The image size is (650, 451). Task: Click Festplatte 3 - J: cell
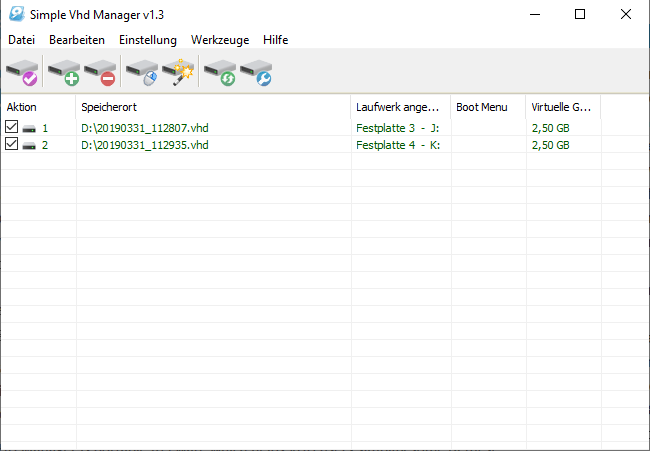pos(398,128)
